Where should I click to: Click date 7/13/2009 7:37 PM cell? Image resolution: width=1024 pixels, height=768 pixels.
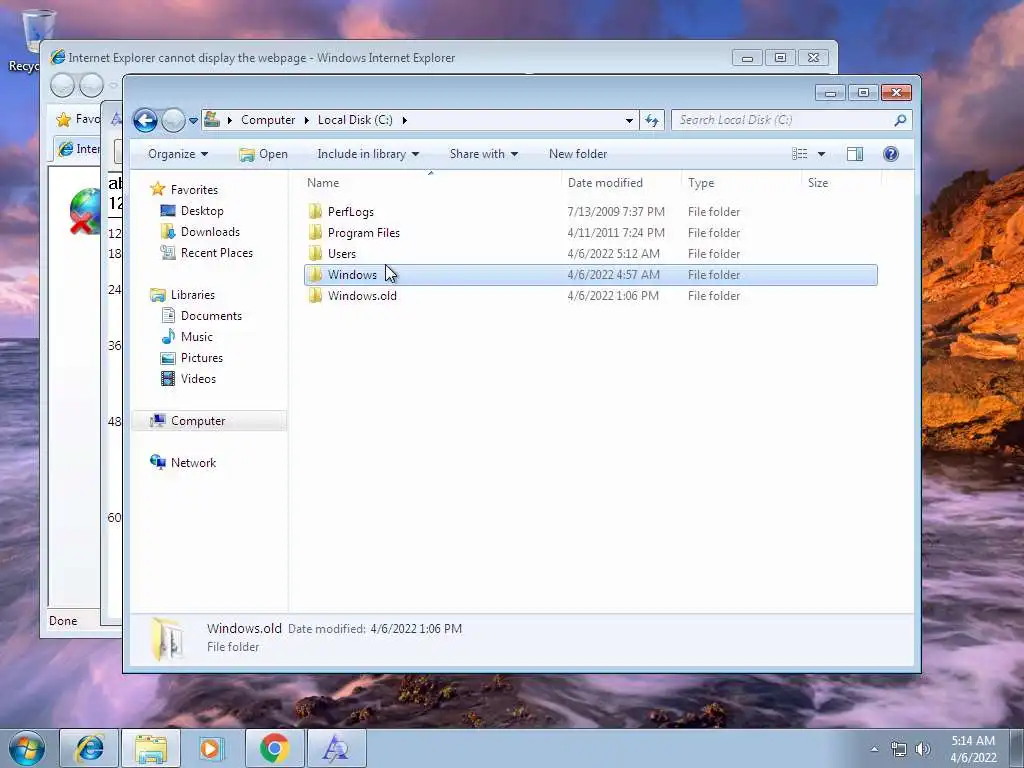tap(616, 212)
